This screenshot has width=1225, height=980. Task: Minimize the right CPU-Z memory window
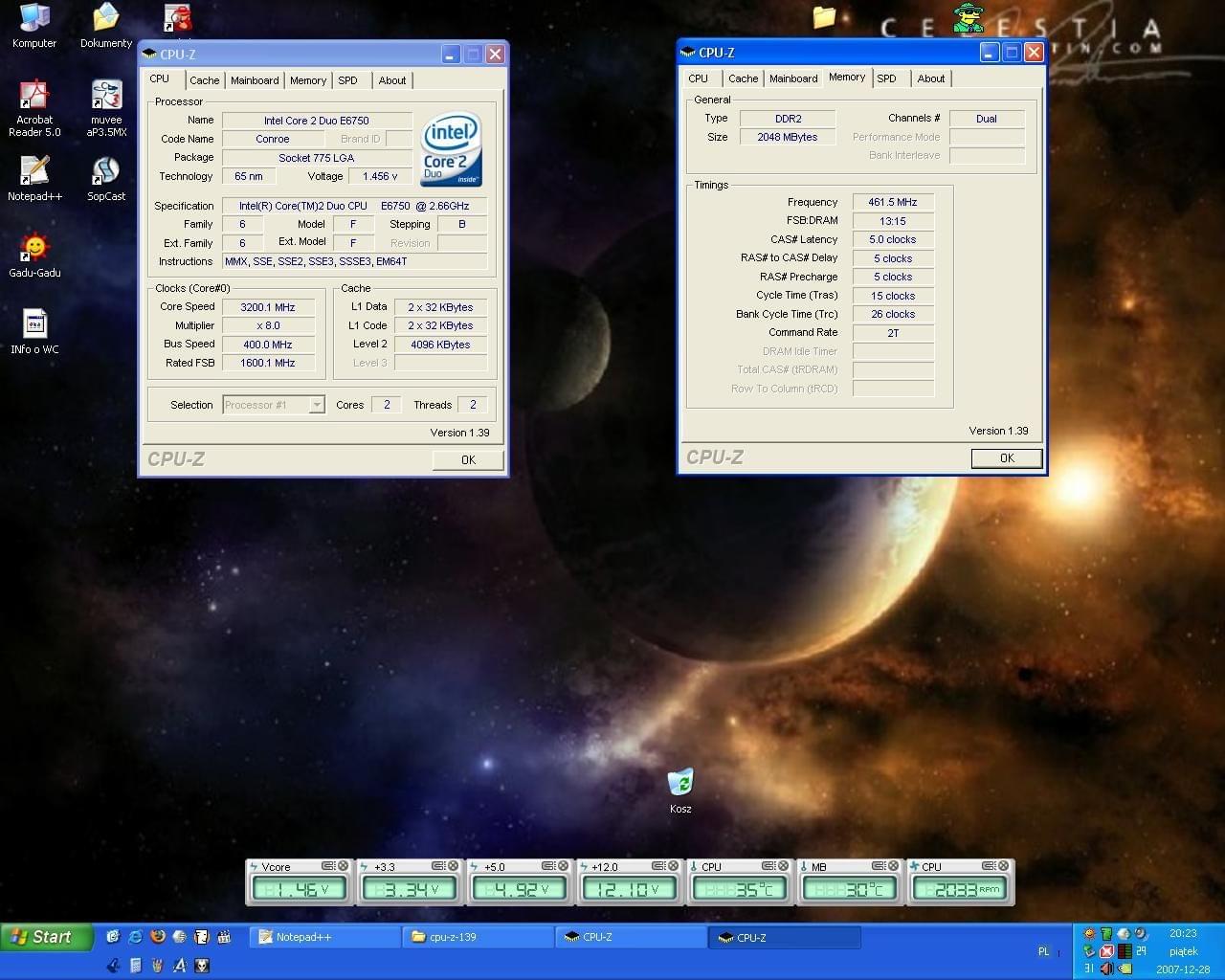(990, 53)
